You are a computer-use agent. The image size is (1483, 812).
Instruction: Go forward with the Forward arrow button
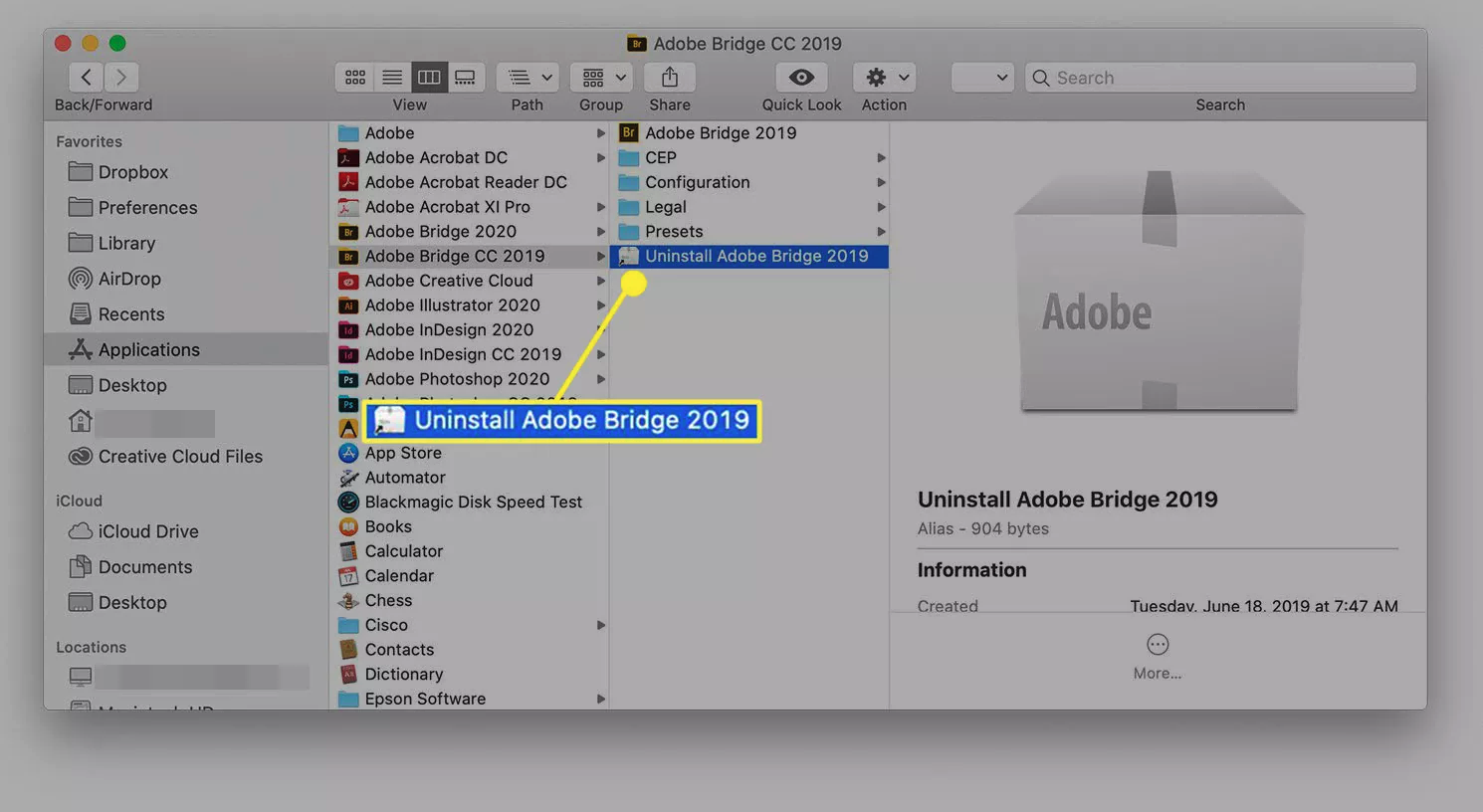tap(121, 77)
